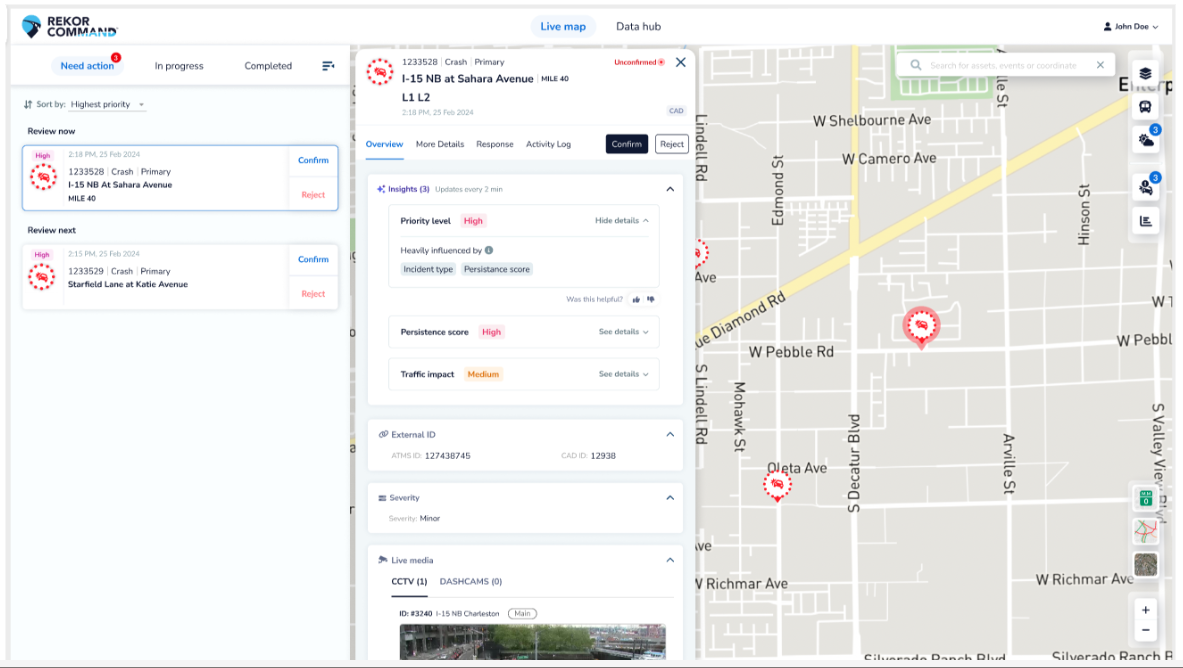Click the Main label on camera #3240
This screenshot has height=668, width=1183.
(522, 614)
